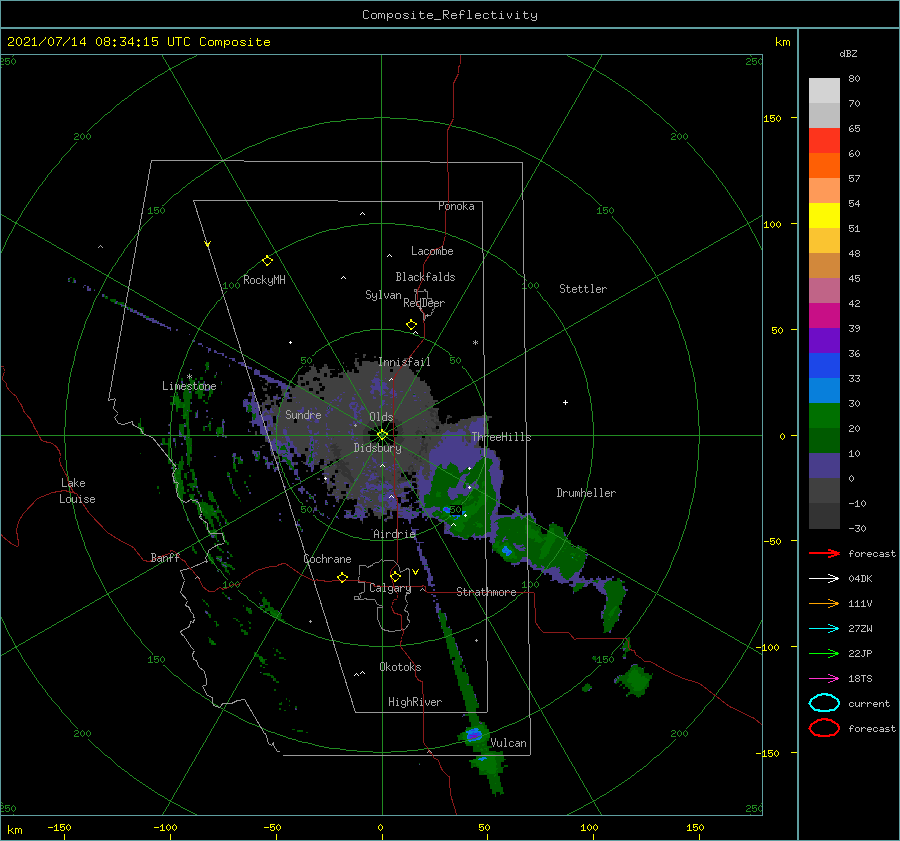Click the Drumheller label
Screen dimensions: 900x841
586,493
